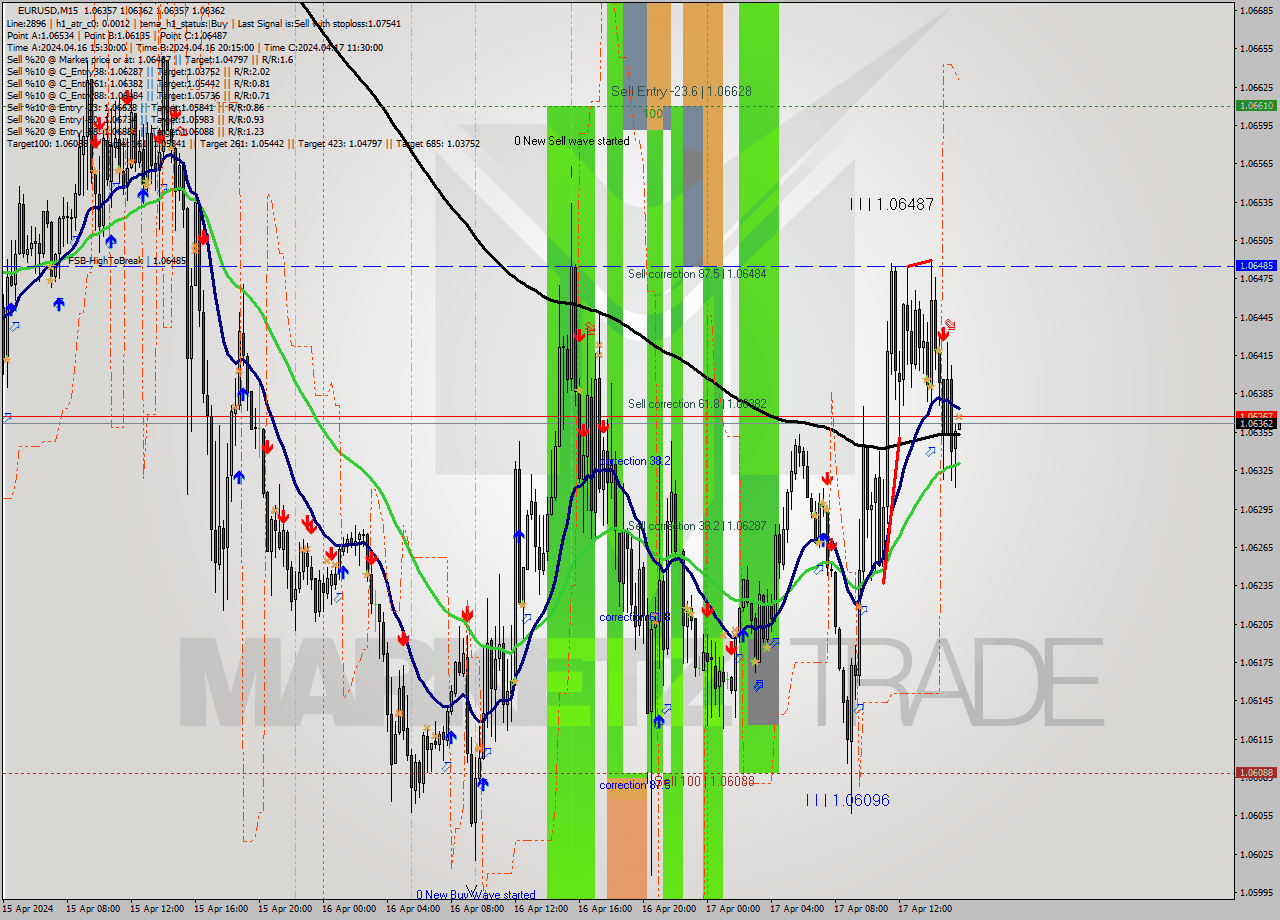Screen dimensions: 1280x920
Task: Click the 'FSB-HighToBreak | 1.06485' label
Action: pyautogui.click(x=126, y=261)
